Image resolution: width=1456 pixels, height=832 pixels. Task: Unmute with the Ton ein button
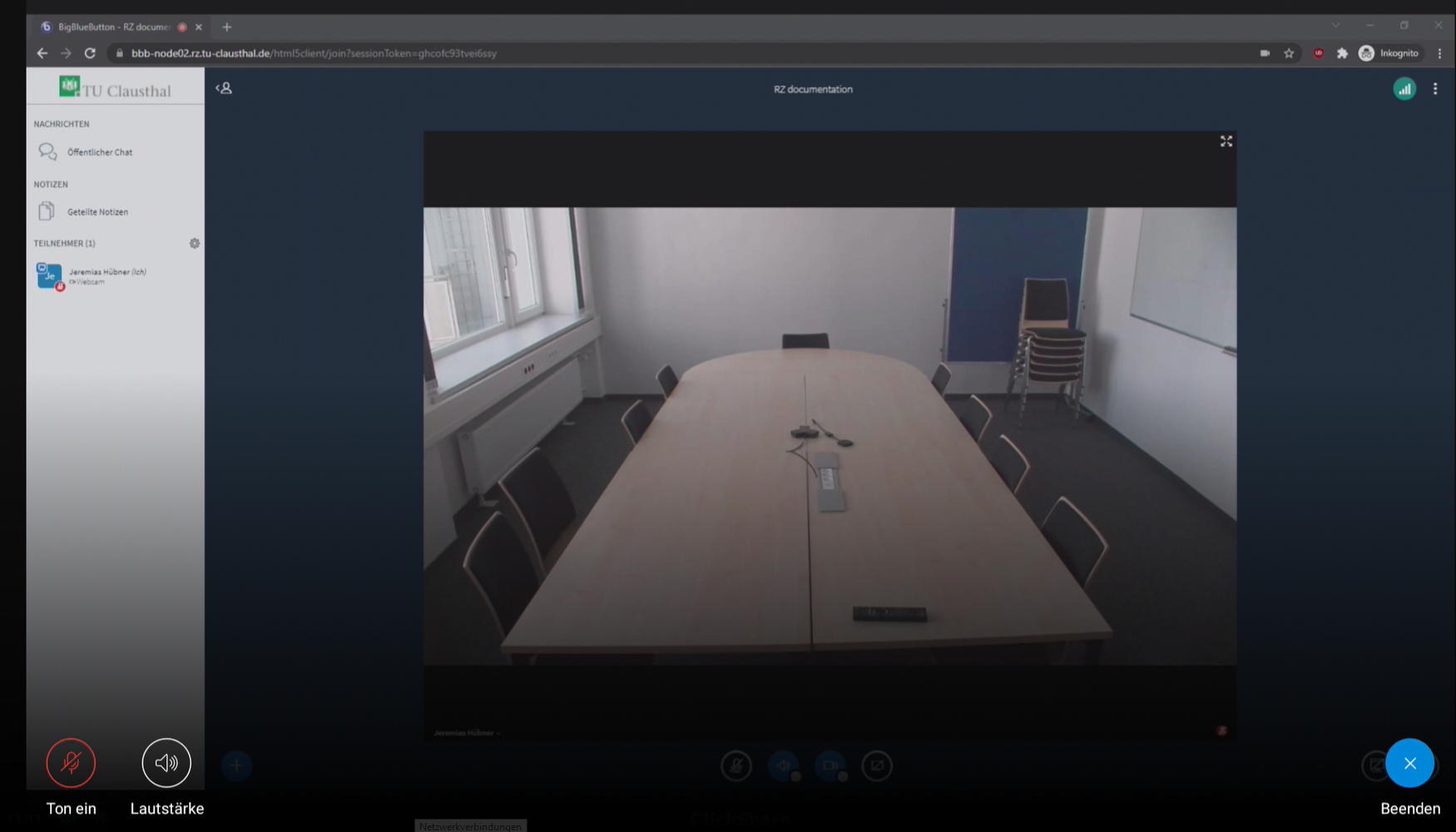(x=71, y=763)
